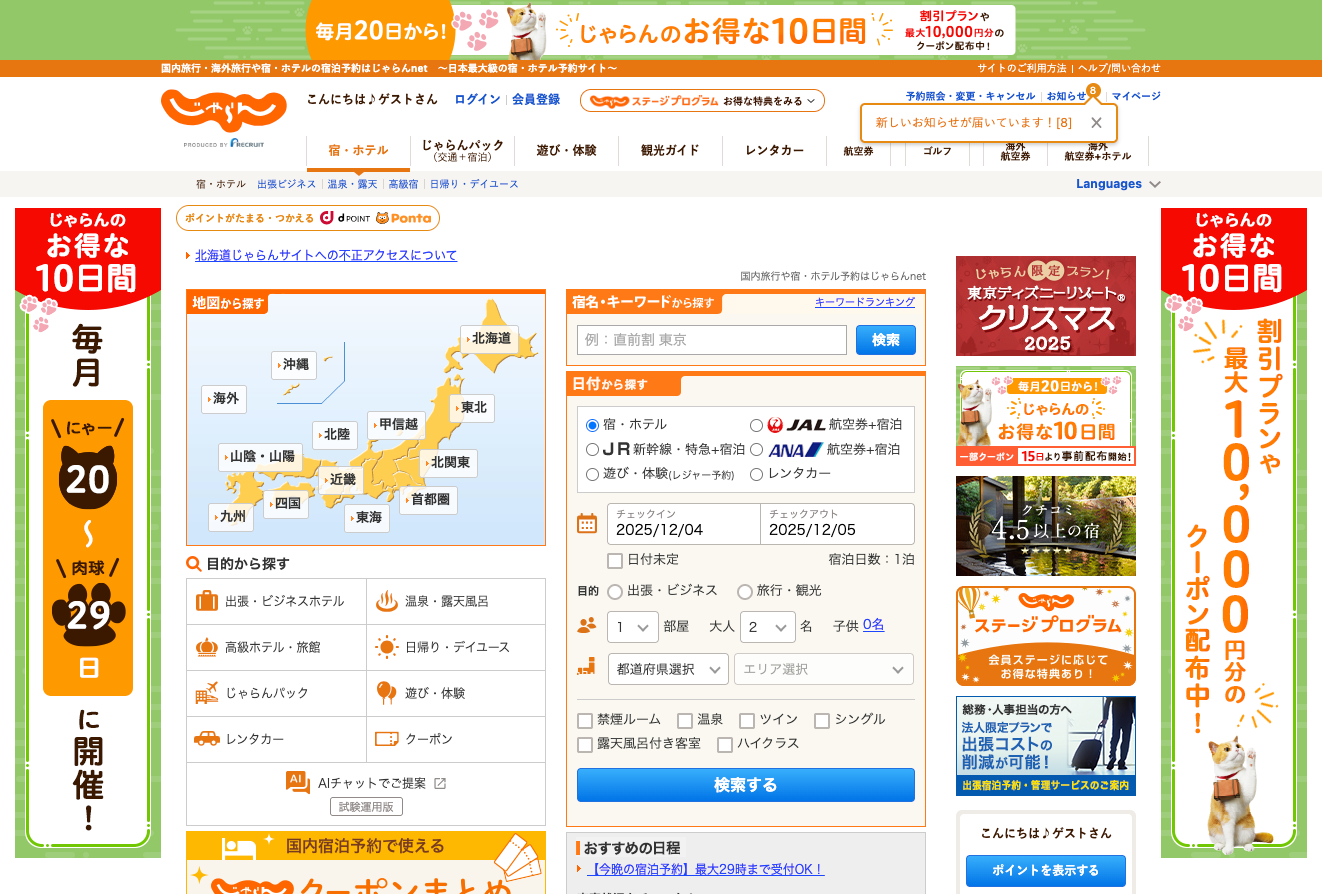Select the JAL 航空券+宿泊 radio button
1322x894 pixels.
coord(757,423)
